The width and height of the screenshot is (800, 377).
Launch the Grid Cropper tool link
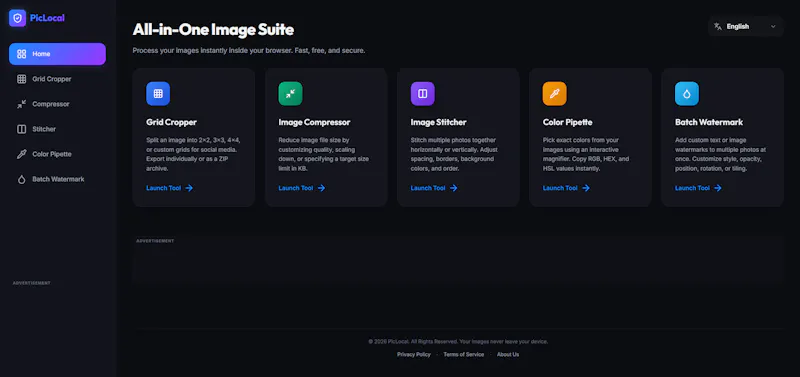[x=169, y=188]
